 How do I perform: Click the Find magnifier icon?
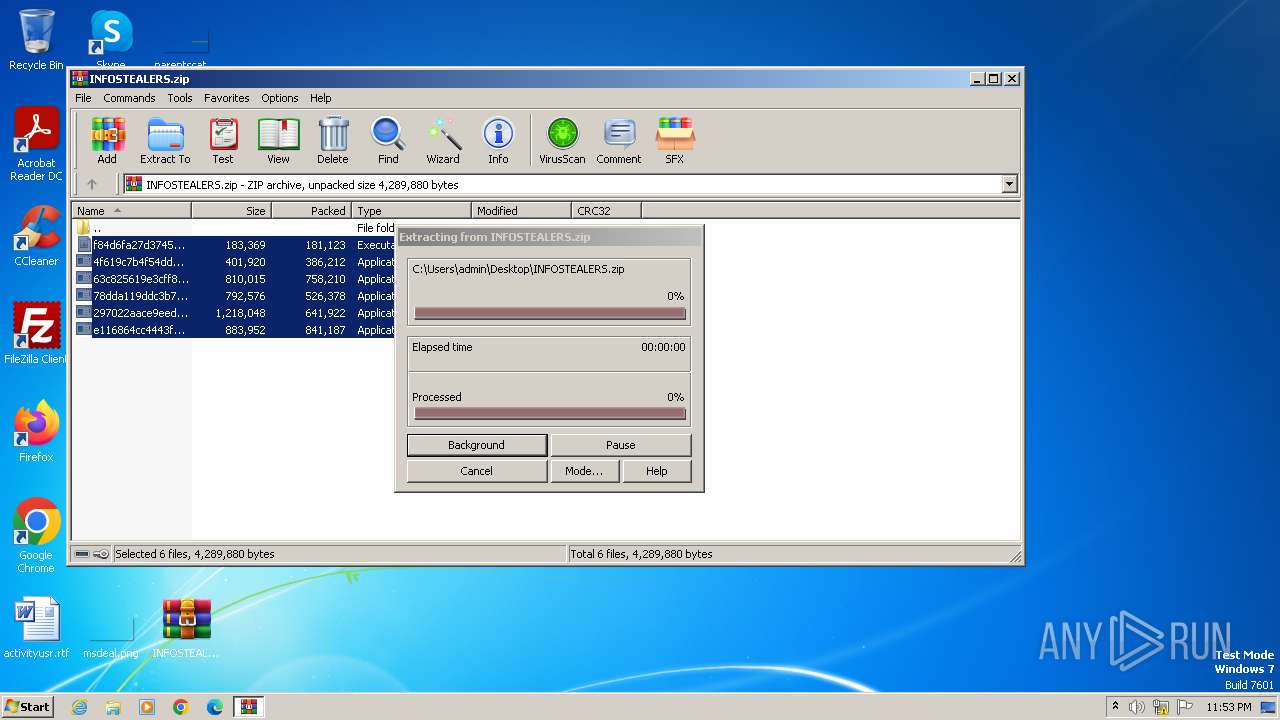point(388,140)
